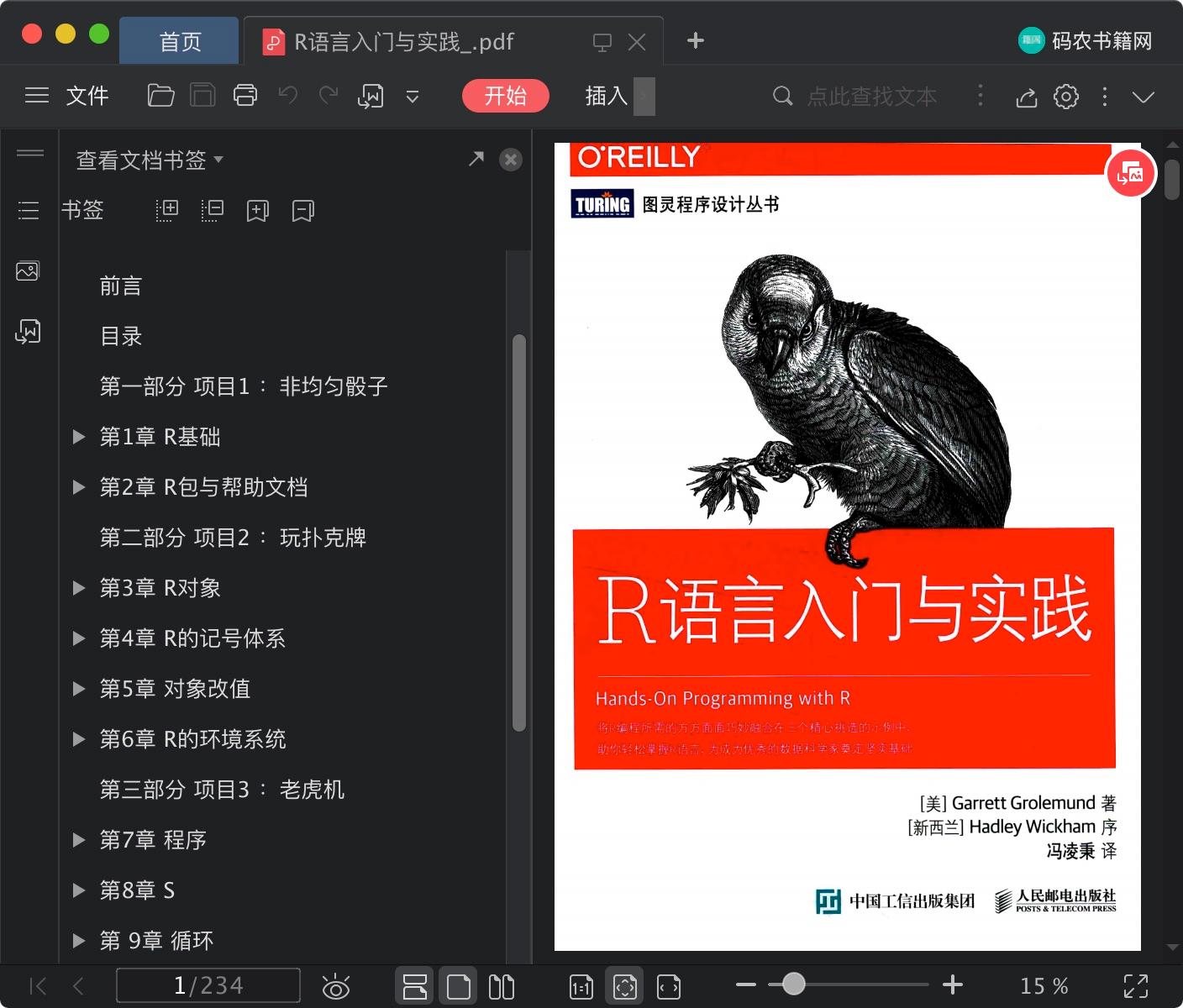The height and width of the screenshot is (1008, 1183).
Task: Collapse the sidebar handle at top
Action: pos(30,153)
